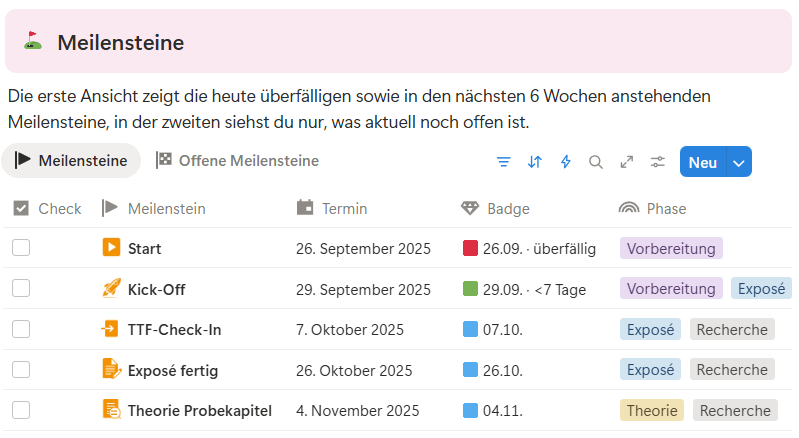Switch to the Offene Meilensteine view tab

[237, 160]
